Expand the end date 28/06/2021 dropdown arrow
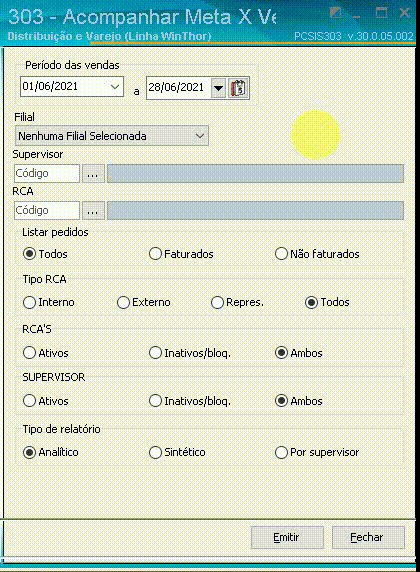The width and height of the screenshot is (420, 572). [x=218, y=88]
